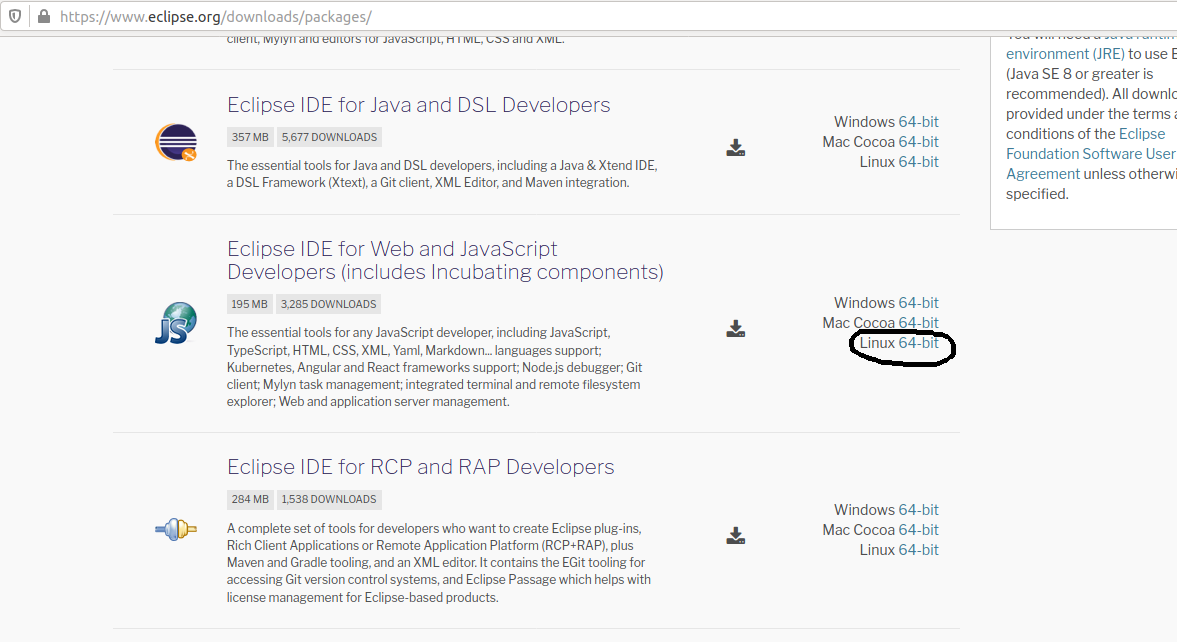The height and width of the screenshot is (642, 1177).
Task: Download Linux 64-bit for Java and DSL Developers
Action: click(918, 162)
